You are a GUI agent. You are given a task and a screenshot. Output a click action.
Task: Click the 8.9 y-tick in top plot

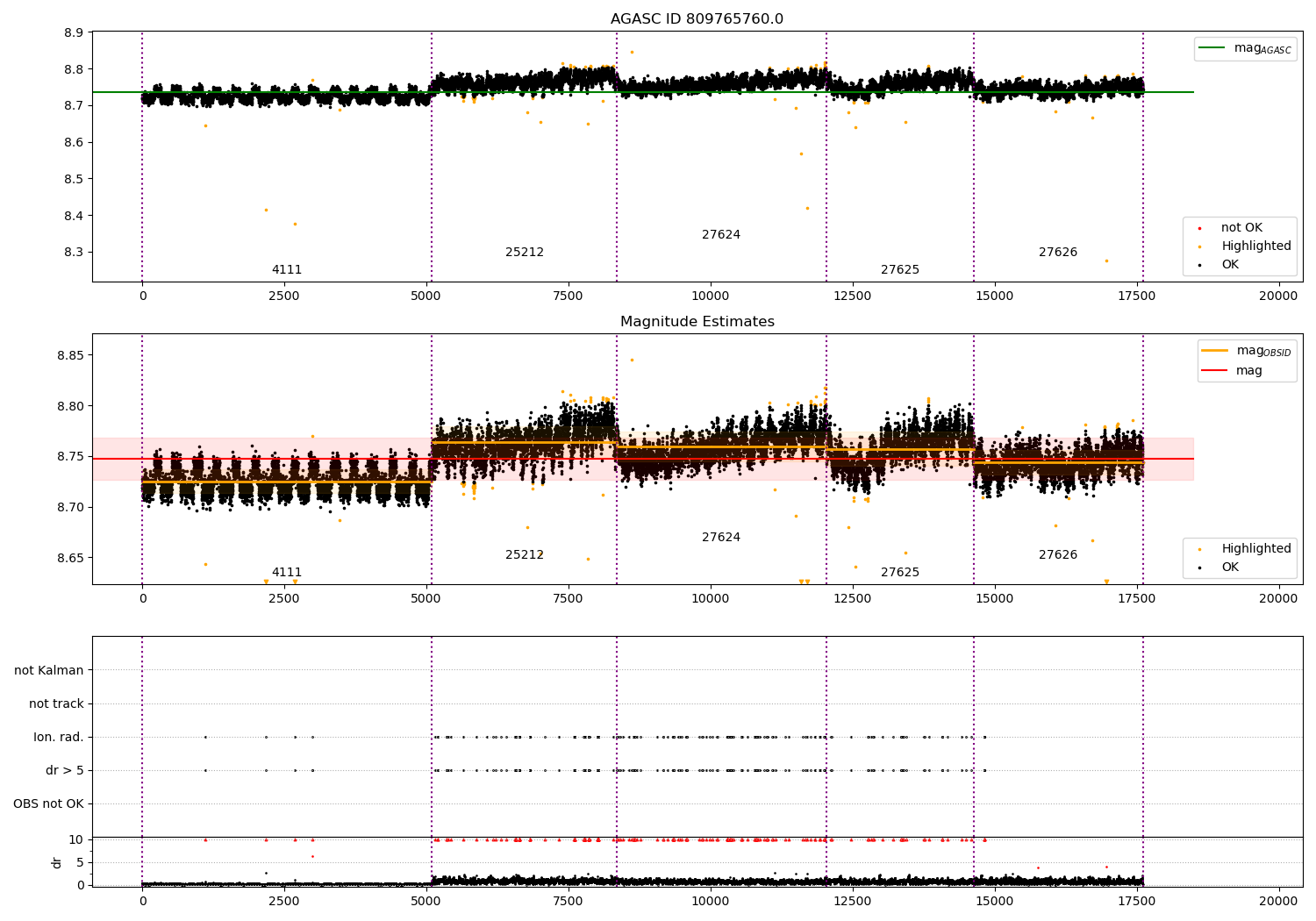pyautogui.click(x=75, y=33)
